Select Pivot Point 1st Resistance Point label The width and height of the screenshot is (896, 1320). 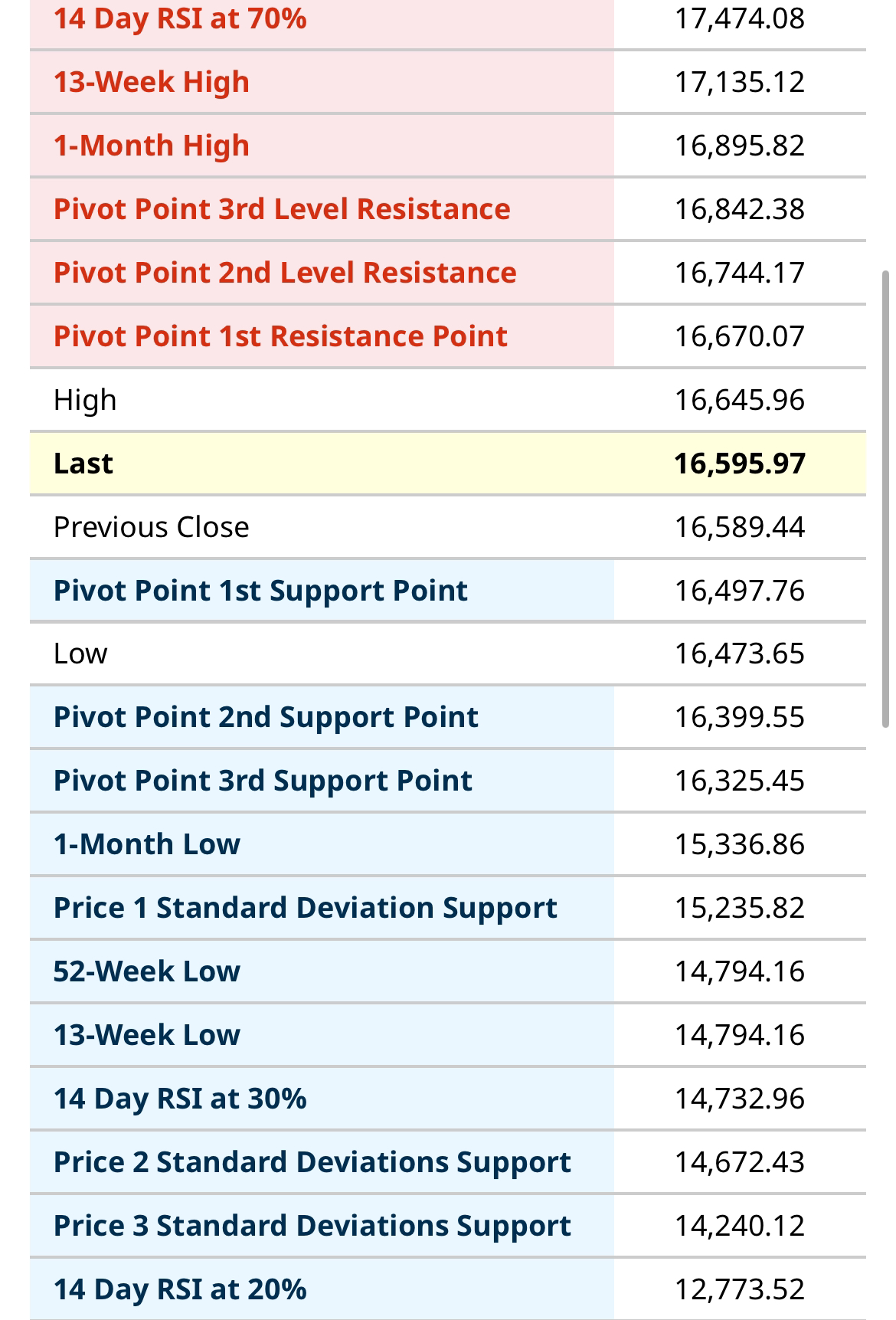tap(280, 336)
